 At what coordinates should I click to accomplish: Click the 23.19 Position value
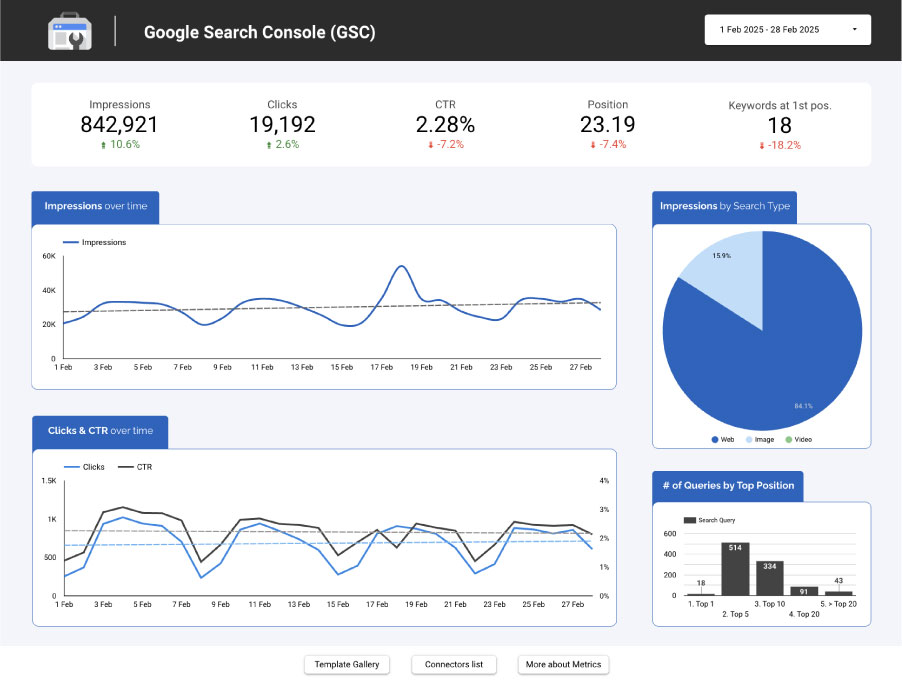point(607,124)
